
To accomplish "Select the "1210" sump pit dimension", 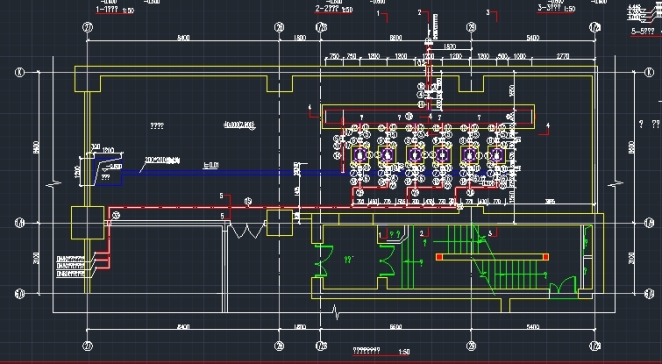I will pos(108,150).
